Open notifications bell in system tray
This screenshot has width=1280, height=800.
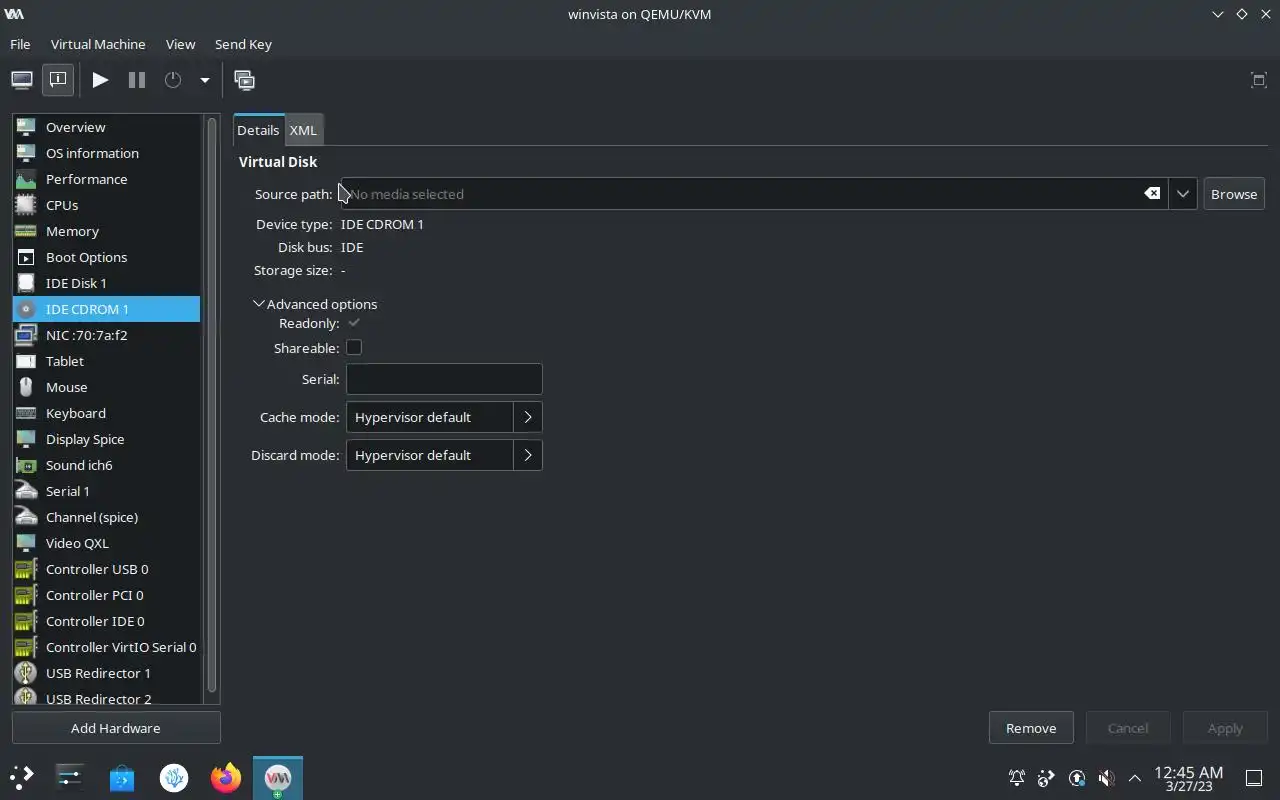[1016, 778]
